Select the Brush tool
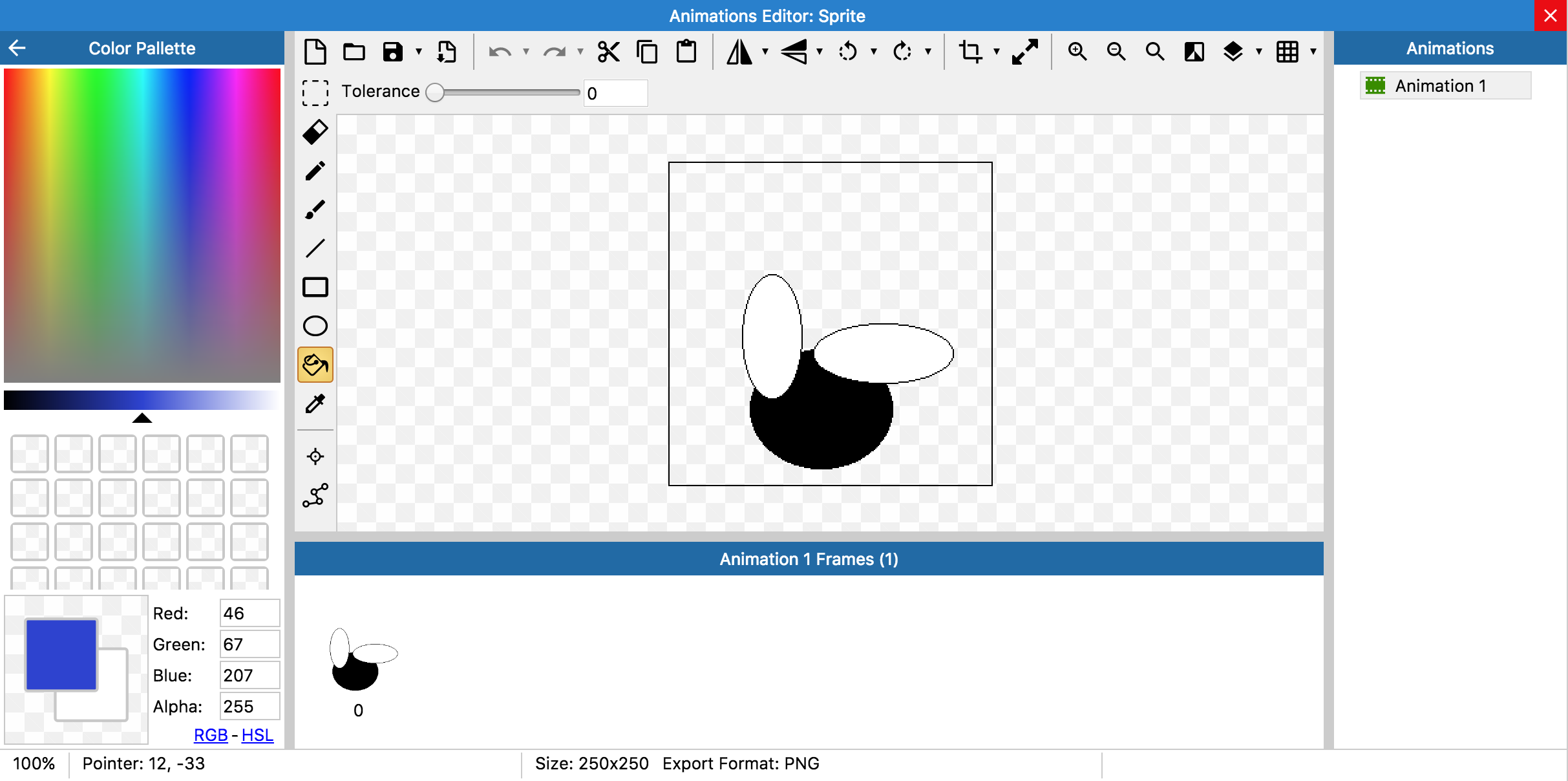Viewport: 1568px width, 781px height. coord(315,209)
